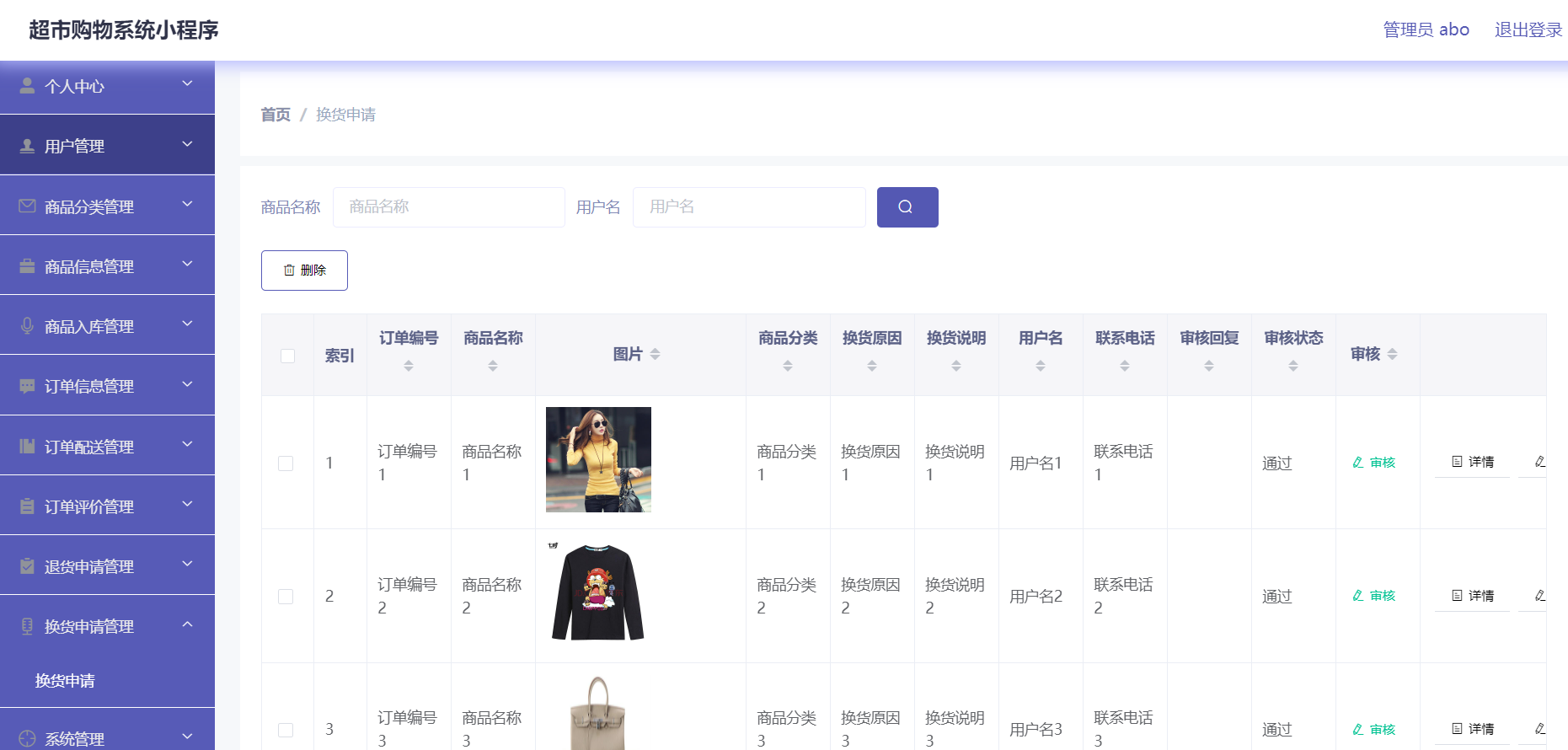Expand 个人中心 menu chevron
The image size is (1568, 750).
[187, 84]
